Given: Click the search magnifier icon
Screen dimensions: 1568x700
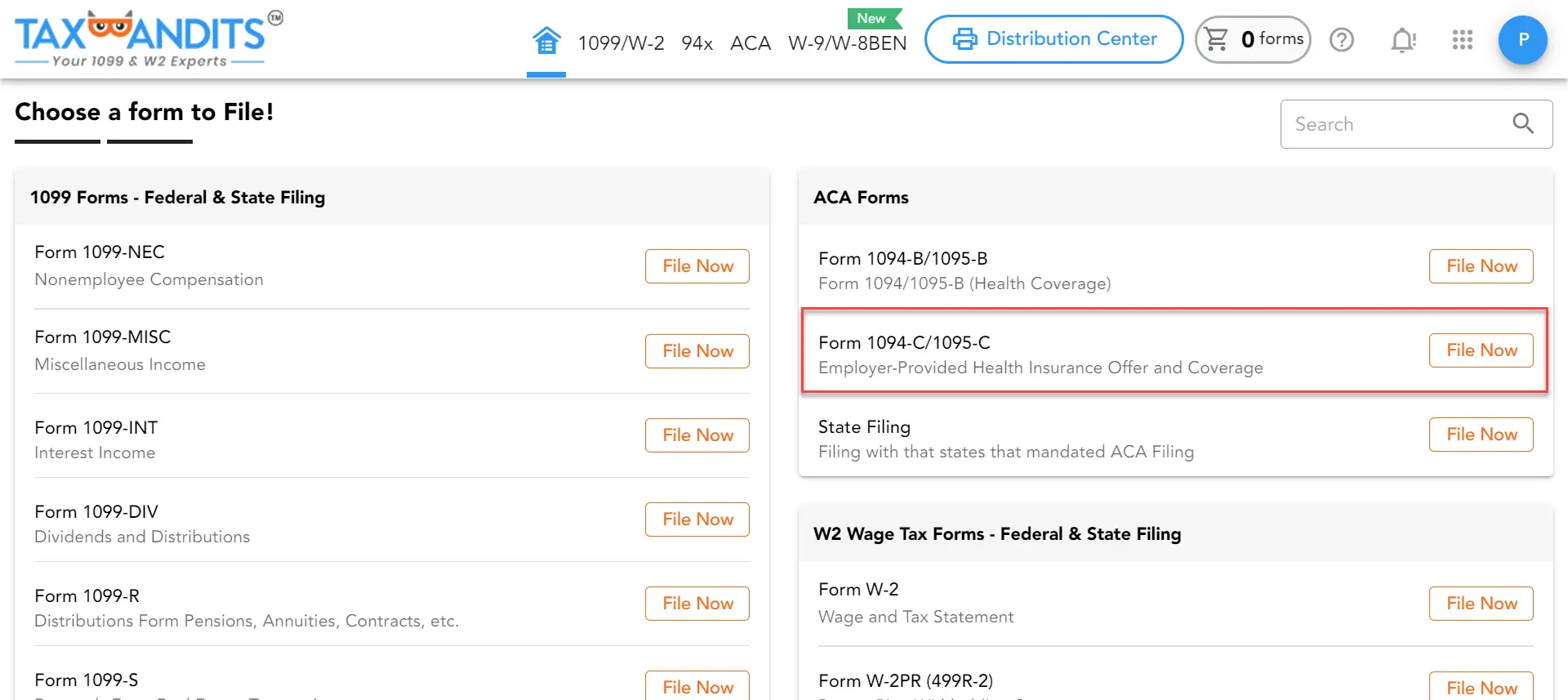Looking at the screenshot, I should coord(1523,123).
